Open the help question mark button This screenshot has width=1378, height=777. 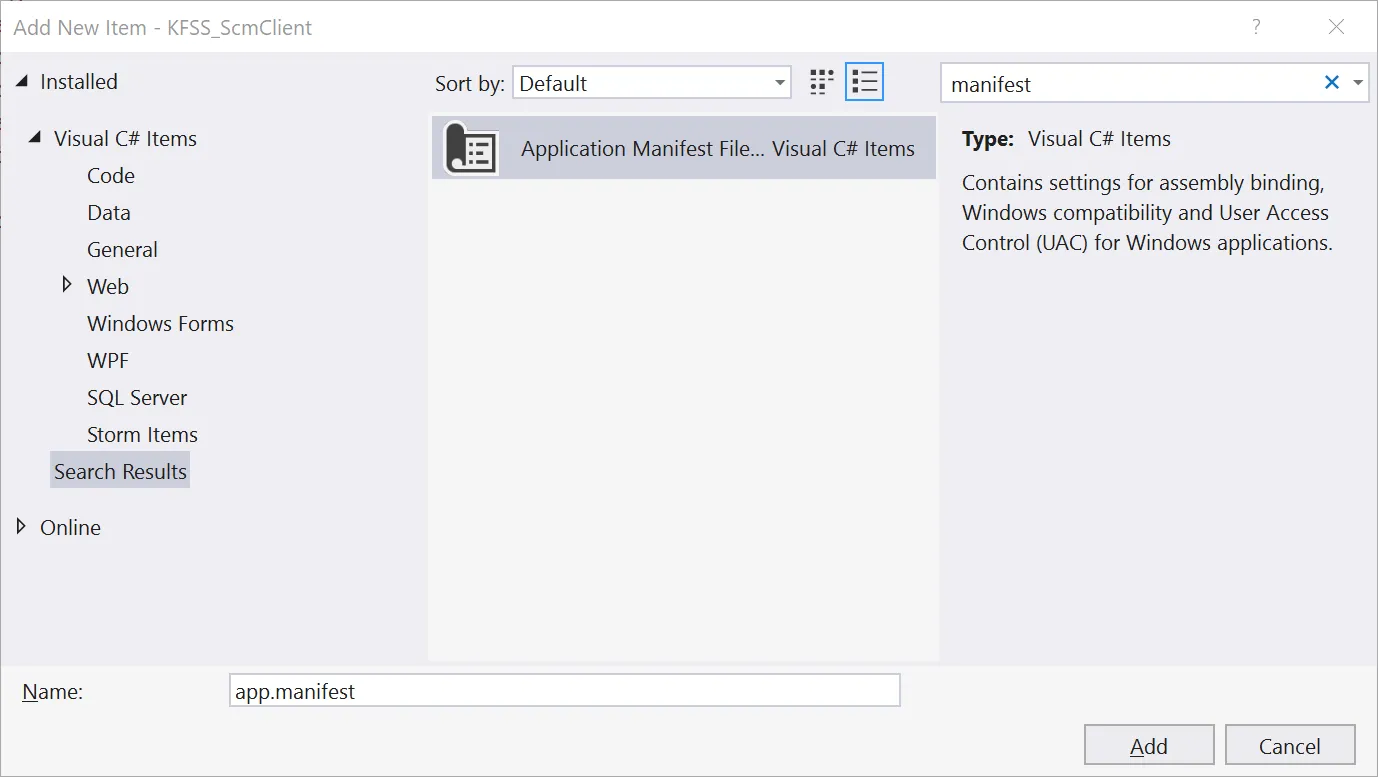coord(1256,27)
